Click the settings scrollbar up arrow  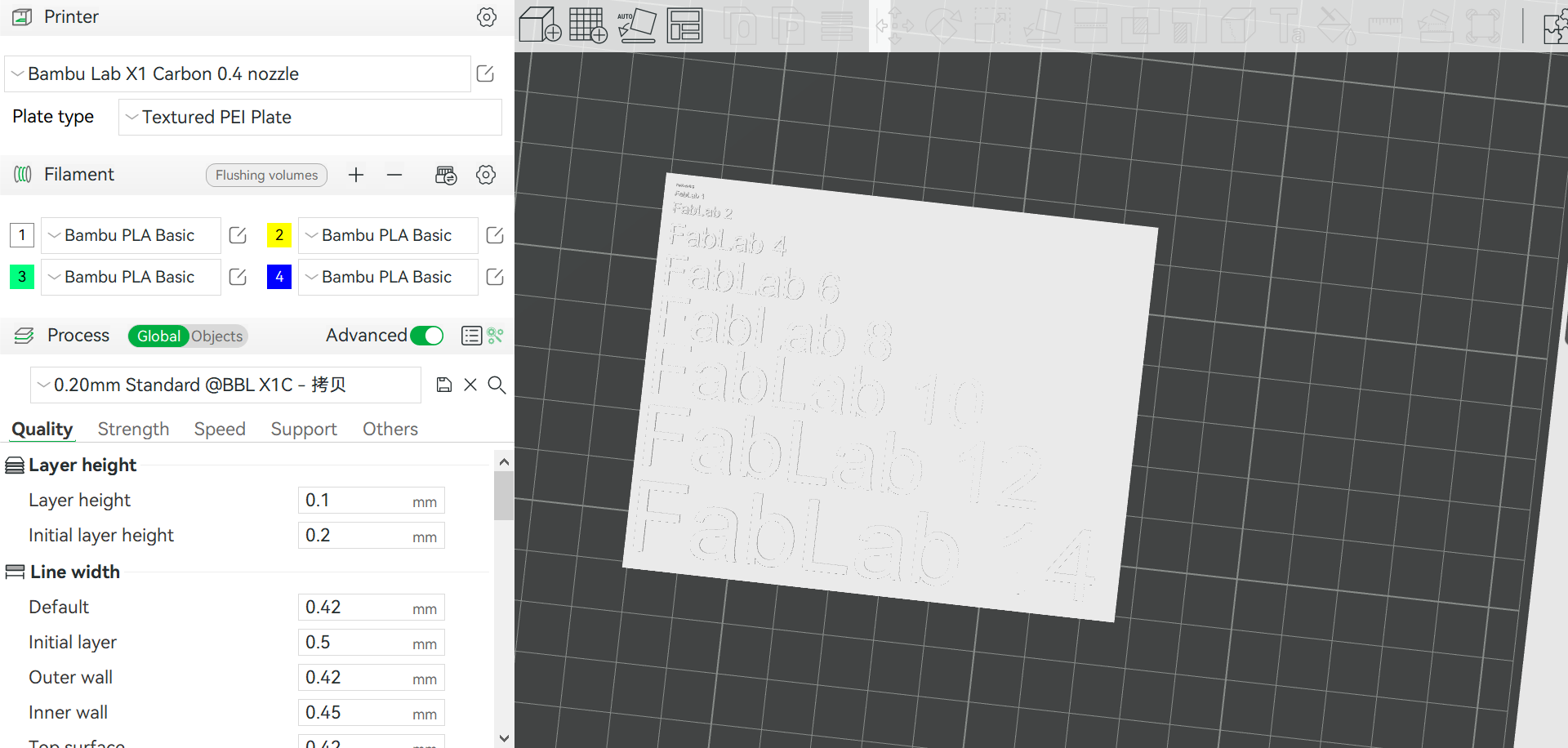coord(504,461)
